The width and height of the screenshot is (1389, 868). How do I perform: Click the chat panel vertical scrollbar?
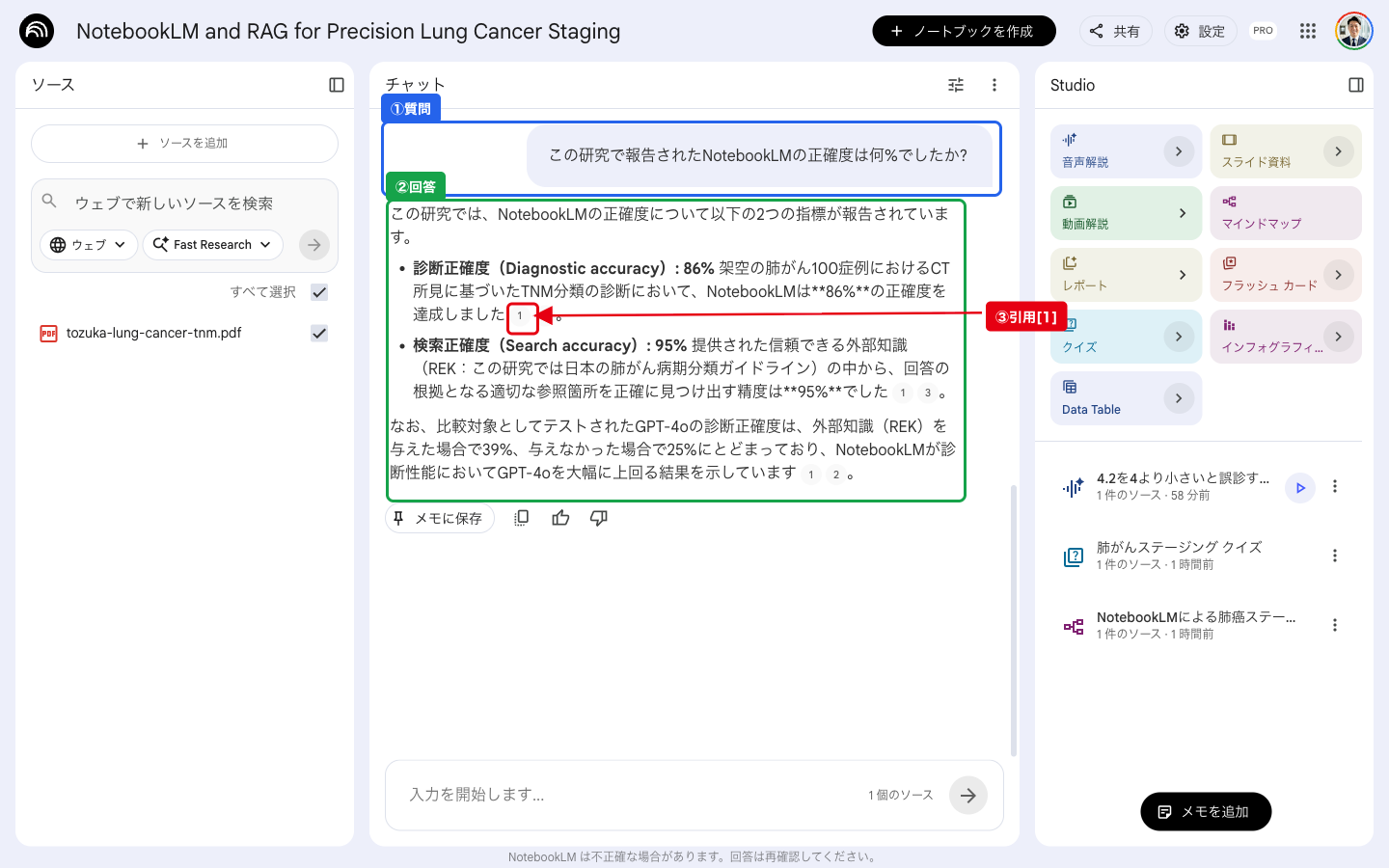click(x=1013, y=620)
